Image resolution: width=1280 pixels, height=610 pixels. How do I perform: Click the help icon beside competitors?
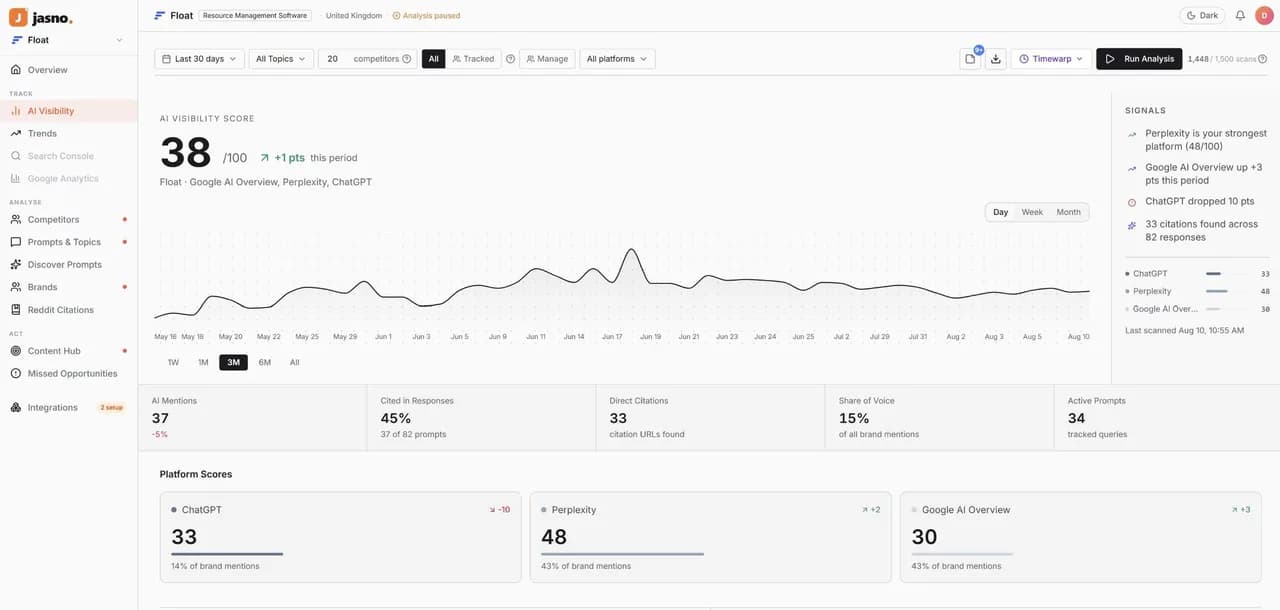407,59
